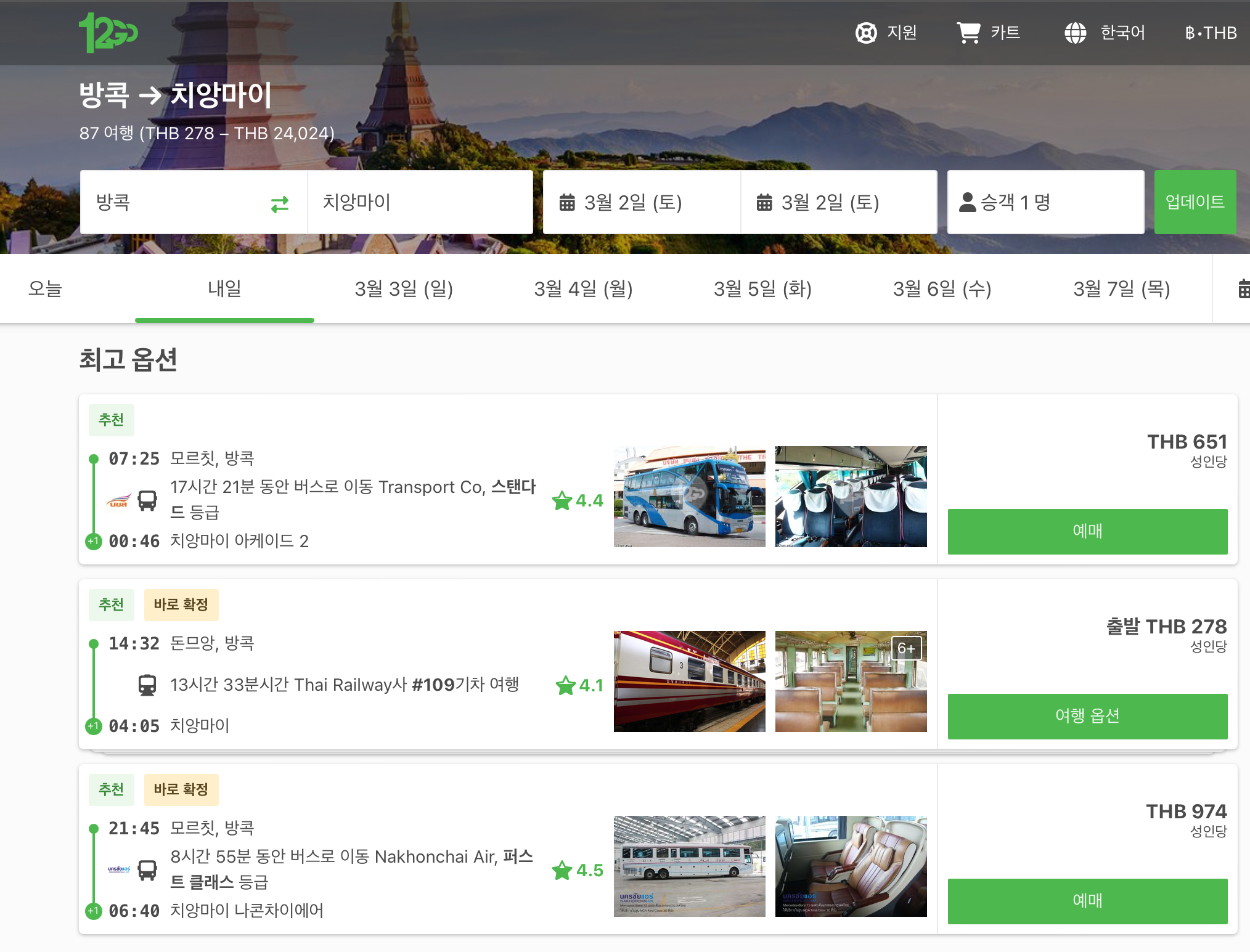This screenshot has height=952, width=1250.
Task: Click the bus icon in 21:45 trip
Action: 147,870
